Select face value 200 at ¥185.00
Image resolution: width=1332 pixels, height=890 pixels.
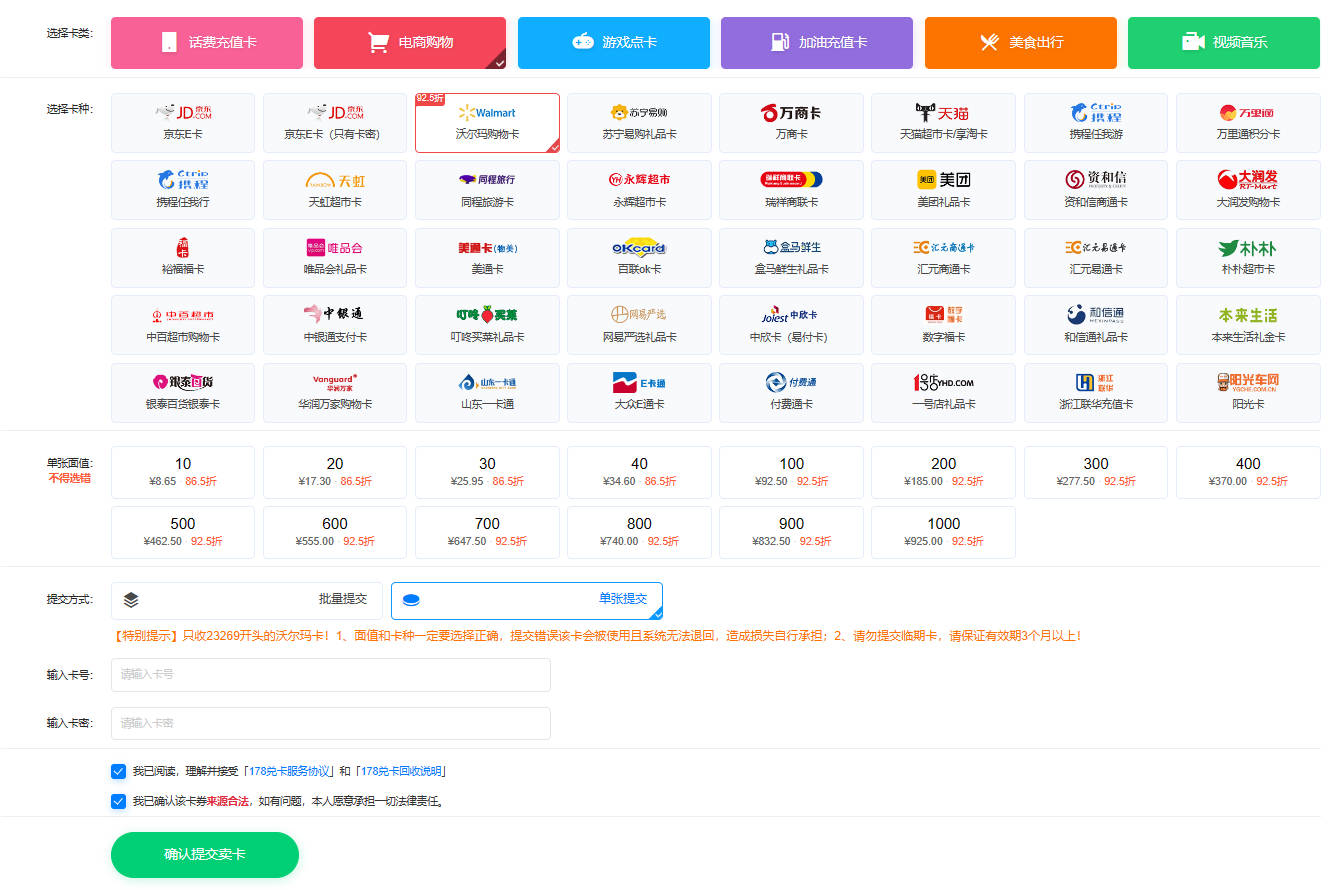point(944,472)
